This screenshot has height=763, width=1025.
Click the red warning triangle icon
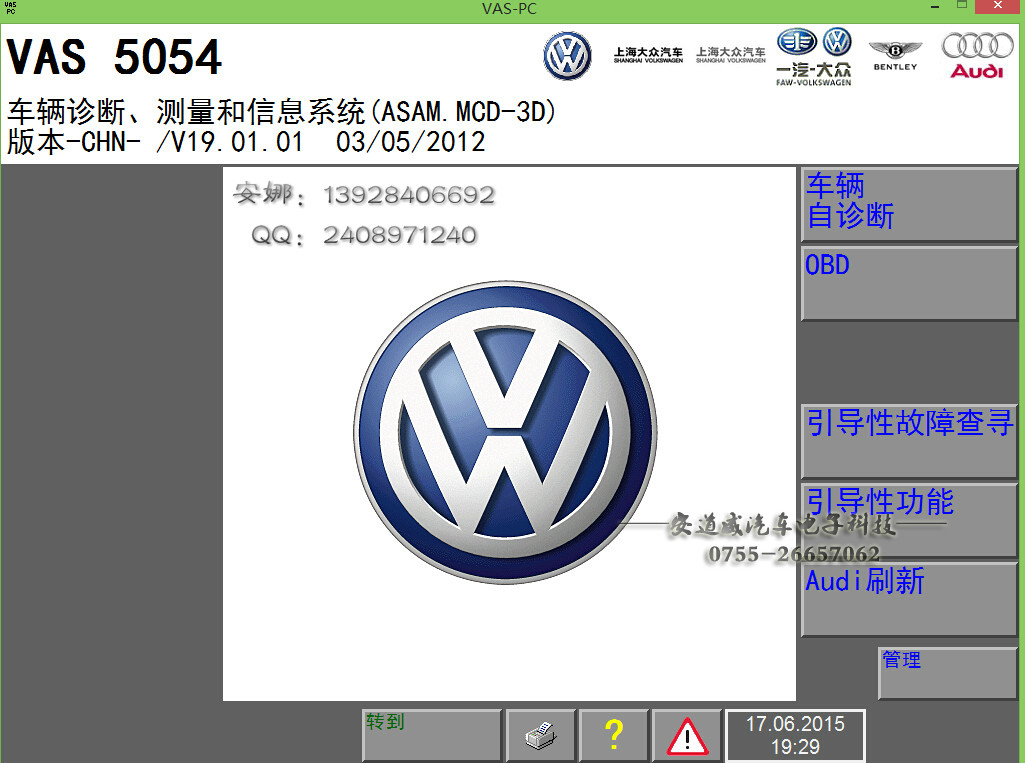point(687,736)
